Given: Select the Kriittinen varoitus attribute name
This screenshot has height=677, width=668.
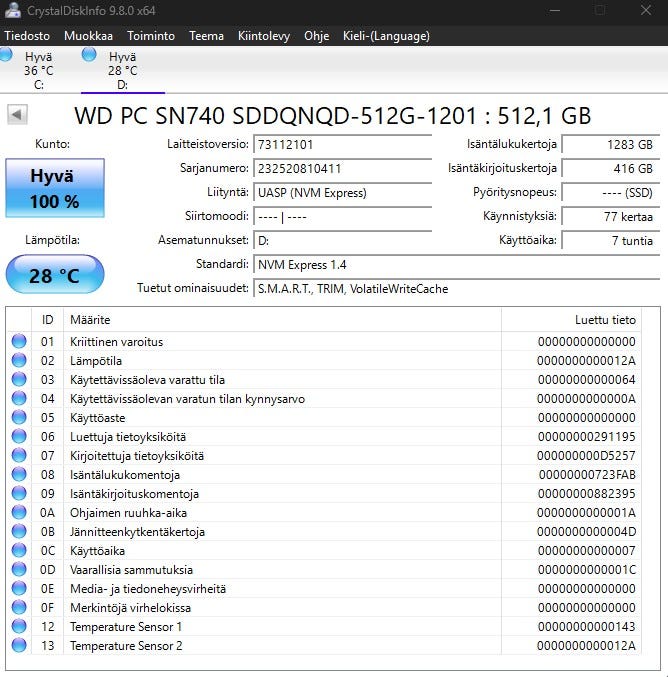Looking at the screenshot, I should pyautogui.click(x=117, y=342).
